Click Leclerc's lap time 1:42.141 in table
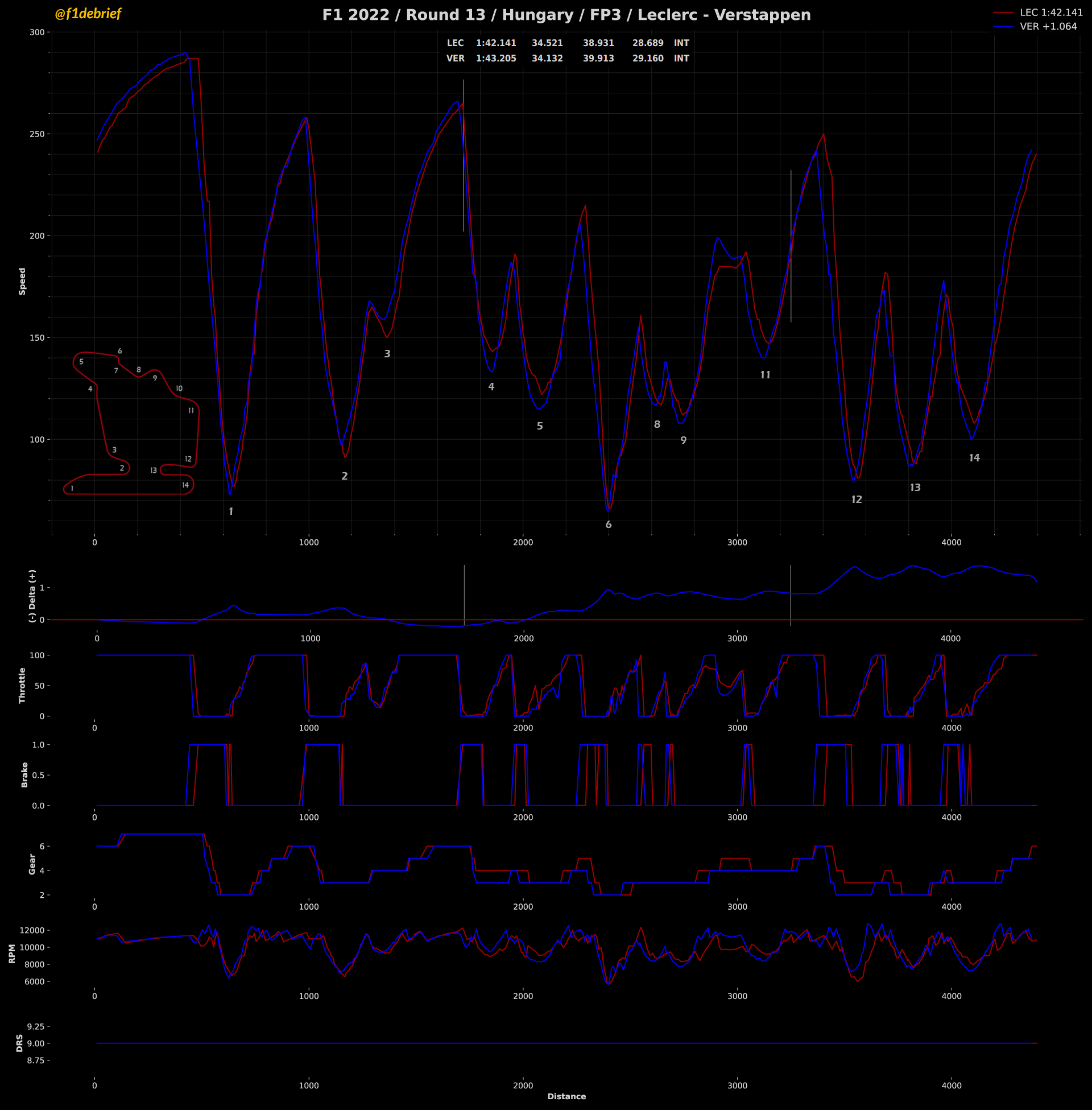Screen dimensions: 1092x1110 point(495,43)
